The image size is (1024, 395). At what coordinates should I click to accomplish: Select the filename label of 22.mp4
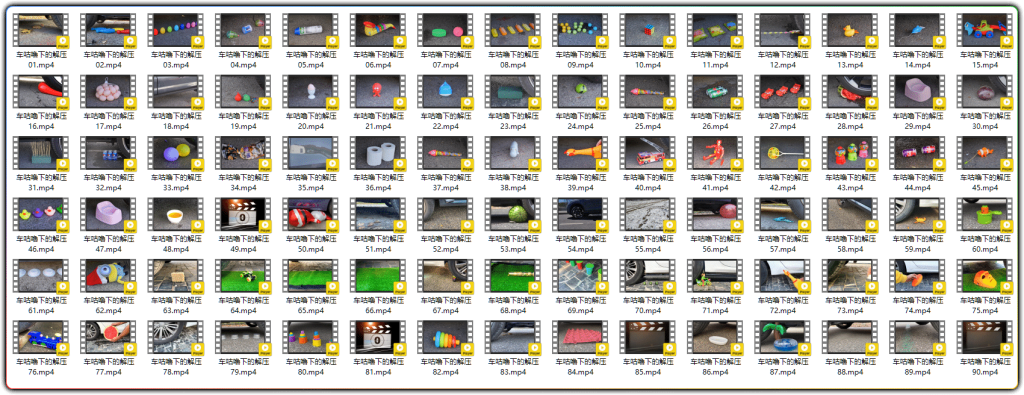pos(444,121)
